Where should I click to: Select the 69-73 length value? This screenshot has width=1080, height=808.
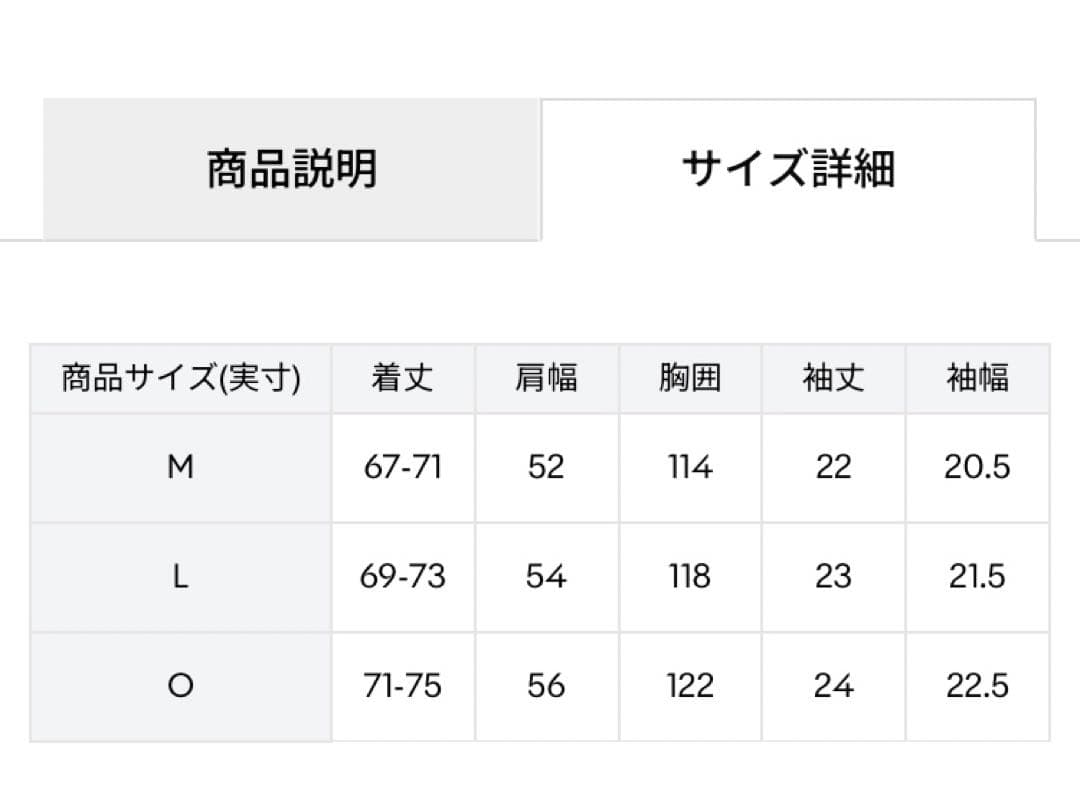[x=403, y=577]
